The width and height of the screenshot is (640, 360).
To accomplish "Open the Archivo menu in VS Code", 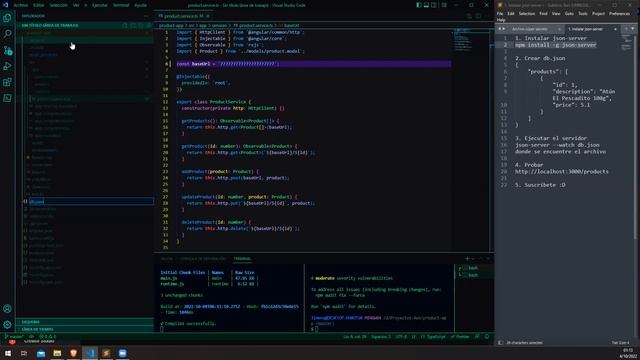I will 21,5.
